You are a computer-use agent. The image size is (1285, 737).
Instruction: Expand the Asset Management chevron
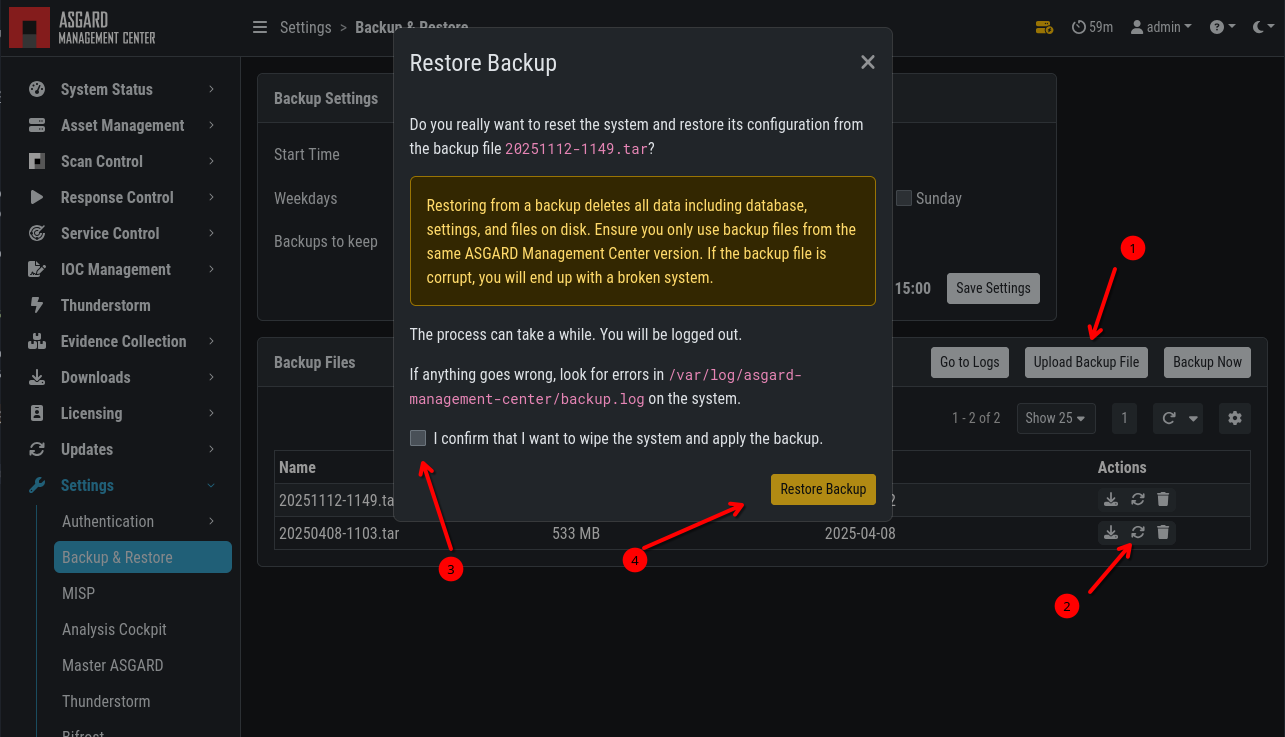[x=211, y=125]
